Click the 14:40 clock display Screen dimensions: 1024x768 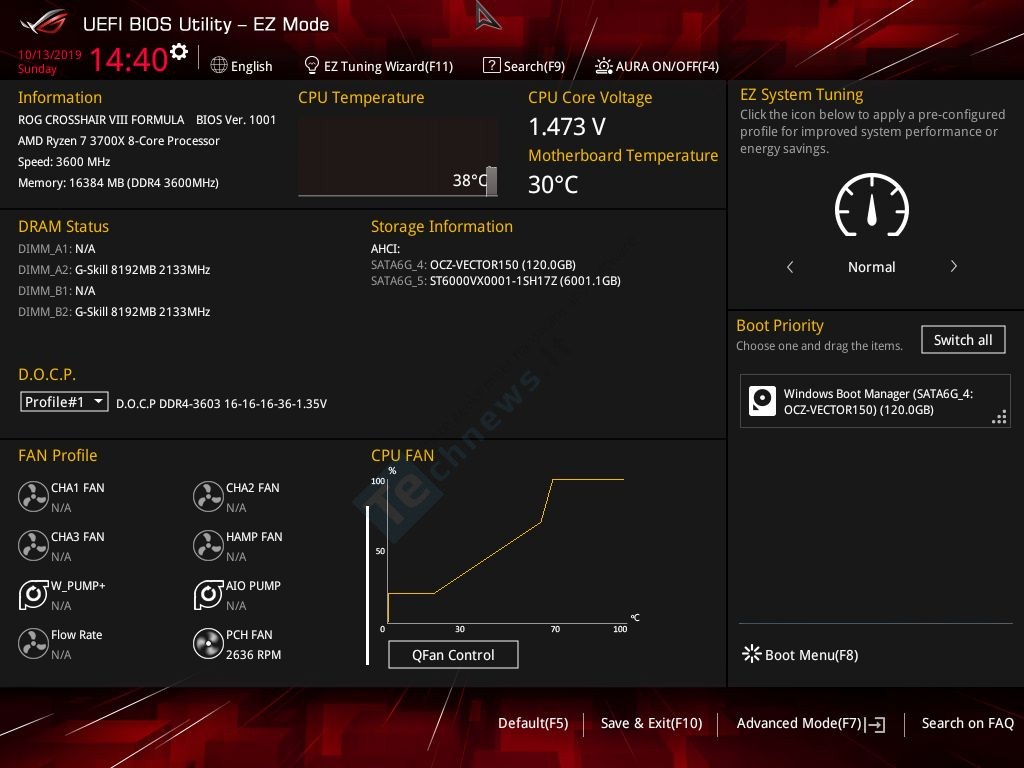pos(129,59)
